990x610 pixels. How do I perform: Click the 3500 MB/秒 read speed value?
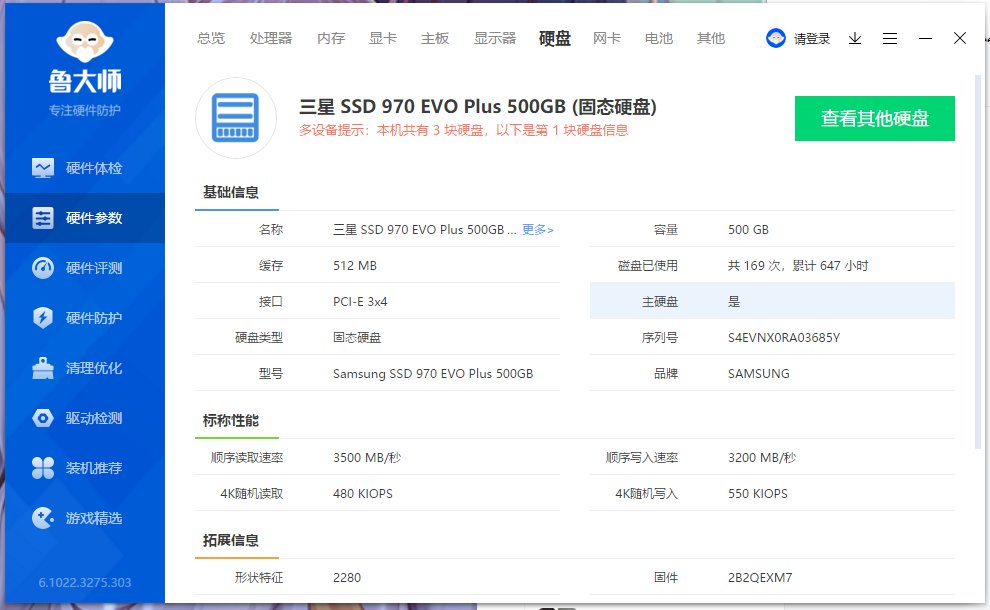pyautogui.click(x=367, y=458)
